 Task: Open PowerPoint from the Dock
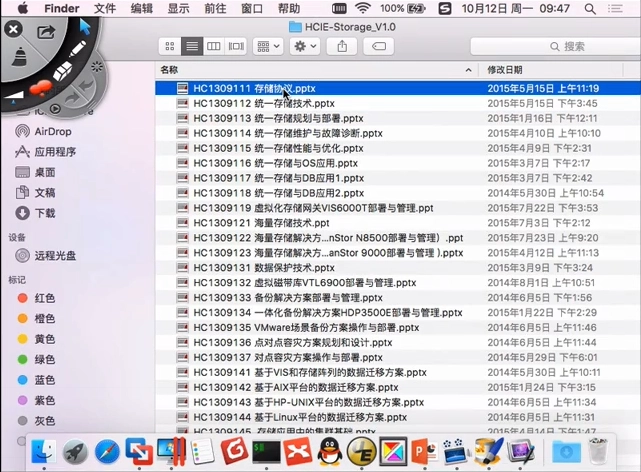click(424, 451)
